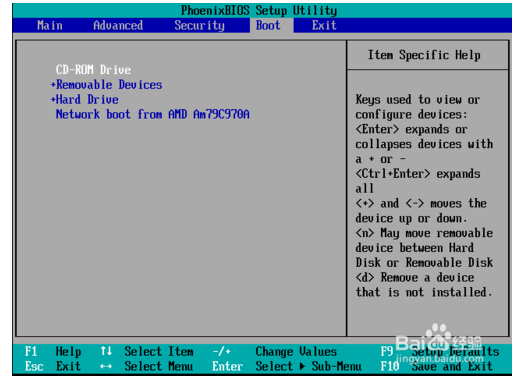530x376 pixels.
Task: Go to the Security menu tab
Action: pos(199,25)
